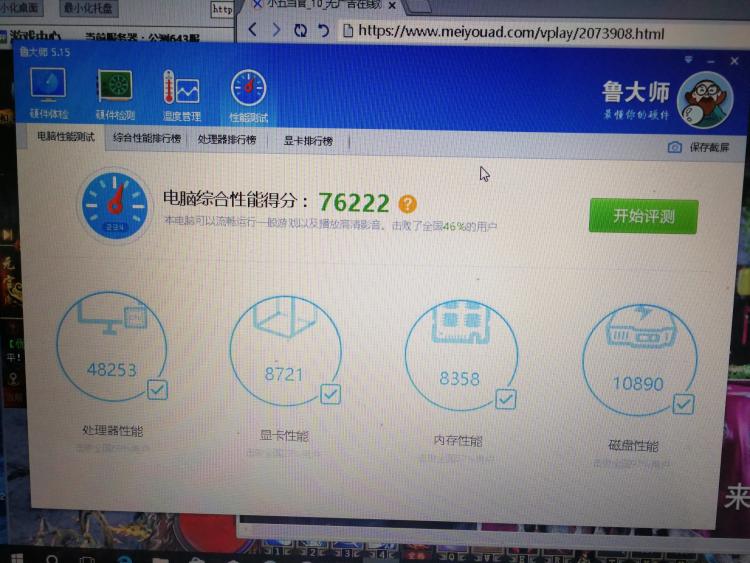Click the memory performance circle 8358
The width and height of the screenshot is (750, 563).
click(461, 355)
